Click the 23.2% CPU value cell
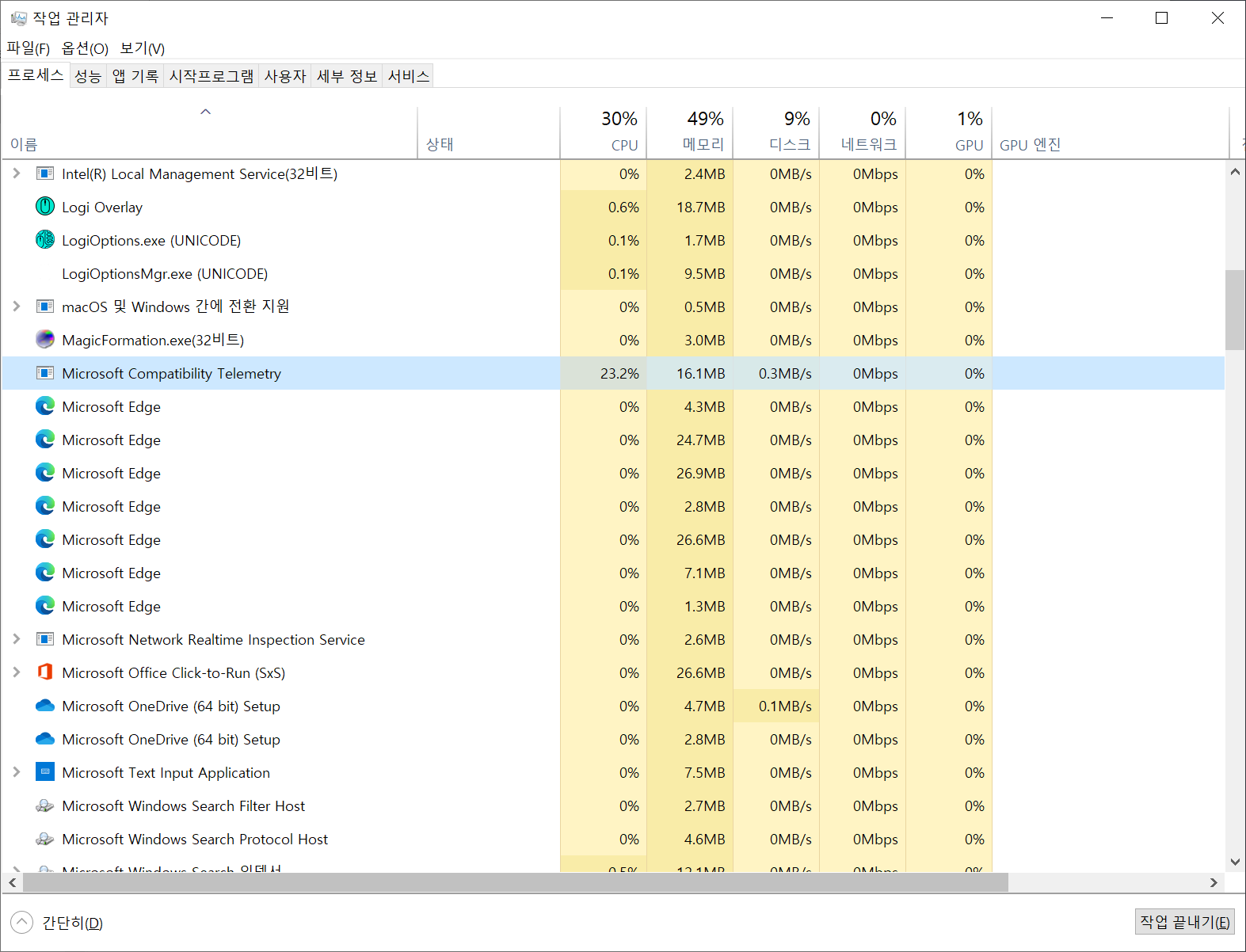Viewport: 1246px width, 952px height. click(604, 373)
